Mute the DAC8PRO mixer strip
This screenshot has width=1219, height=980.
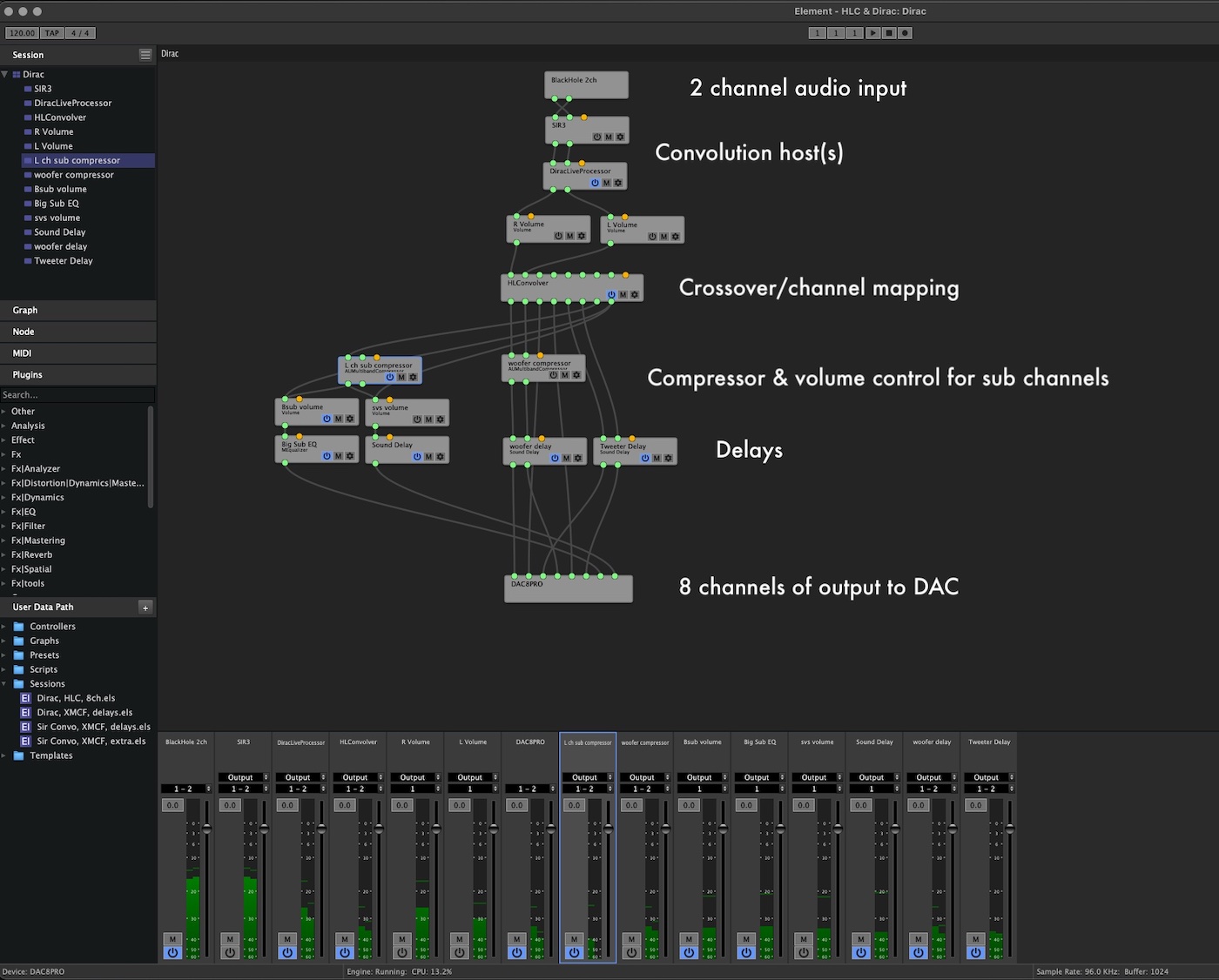click(517, 939)
